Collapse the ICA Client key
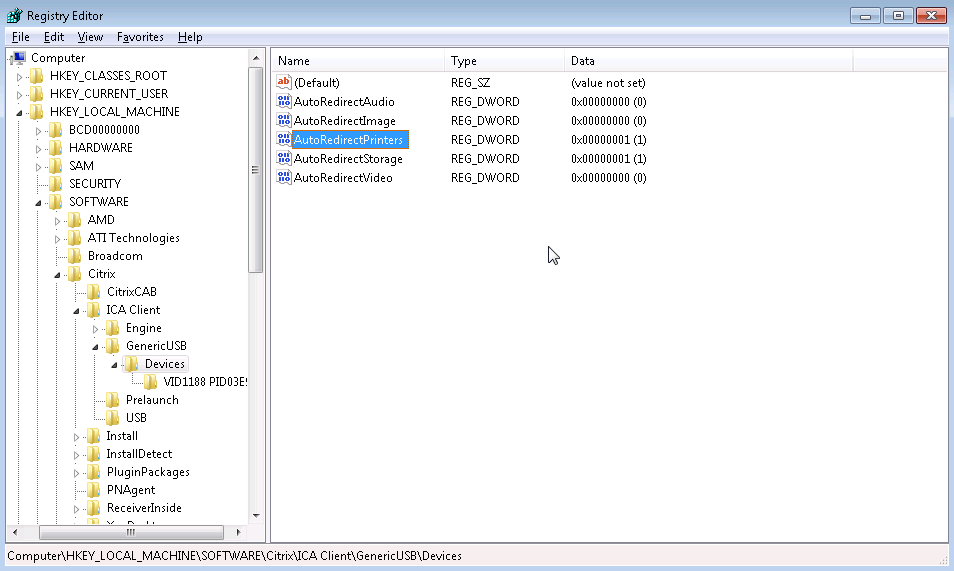This screenshot has height=571, width=954. [76, 310]
